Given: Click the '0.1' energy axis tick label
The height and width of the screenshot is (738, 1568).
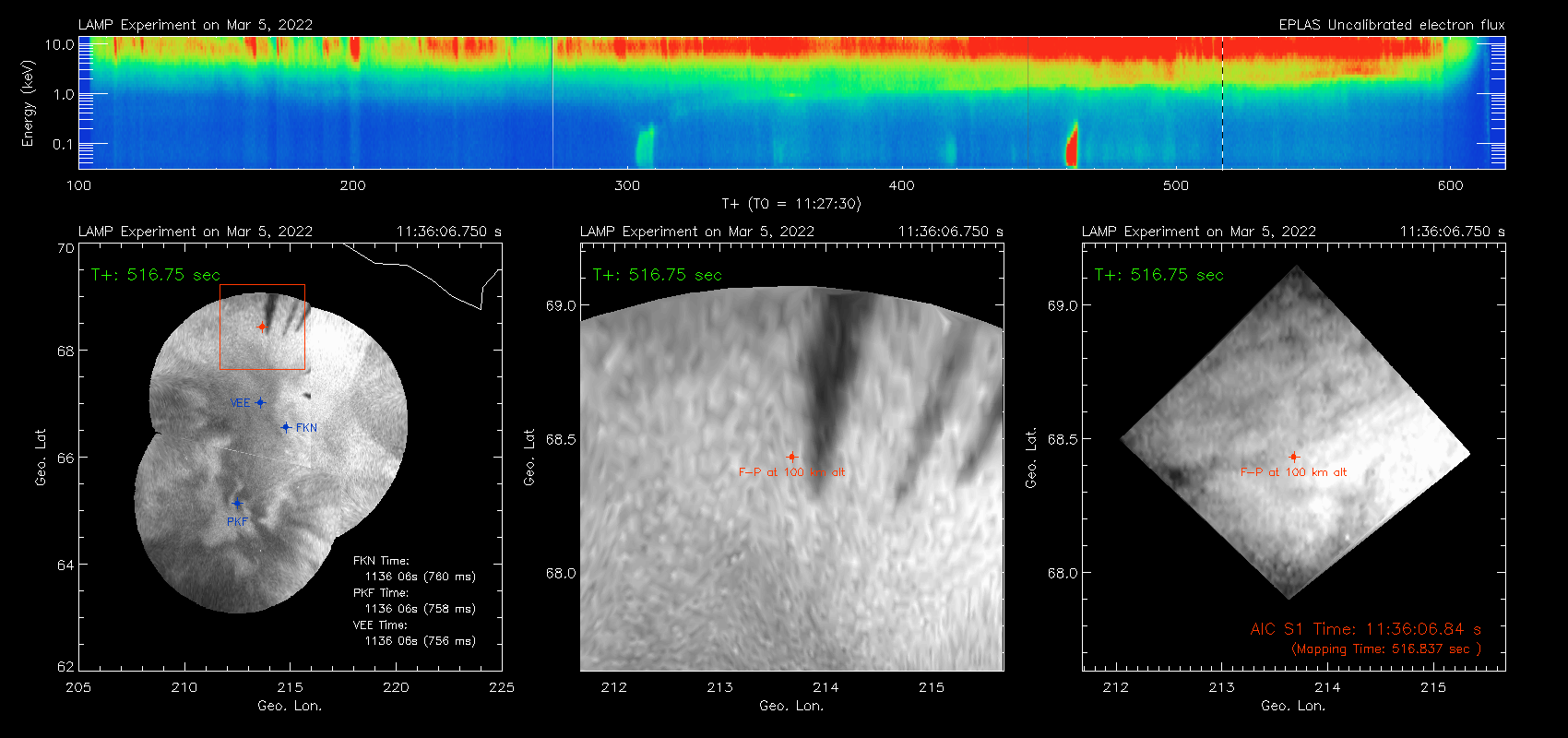Looking at the screenshot, I should coord(64,144).
